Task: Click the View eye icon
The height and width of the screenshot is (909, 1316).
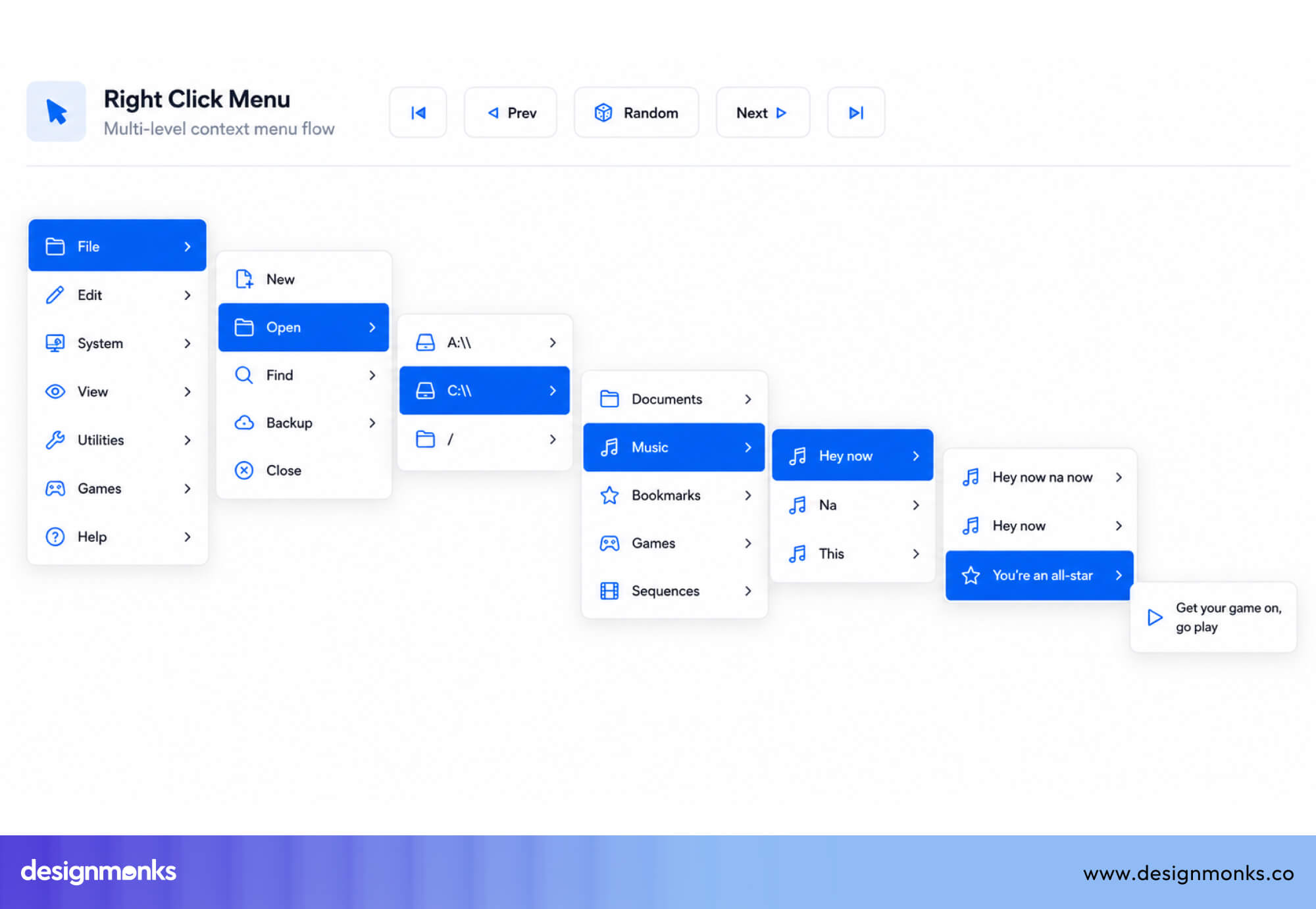Action: (55, 391)
